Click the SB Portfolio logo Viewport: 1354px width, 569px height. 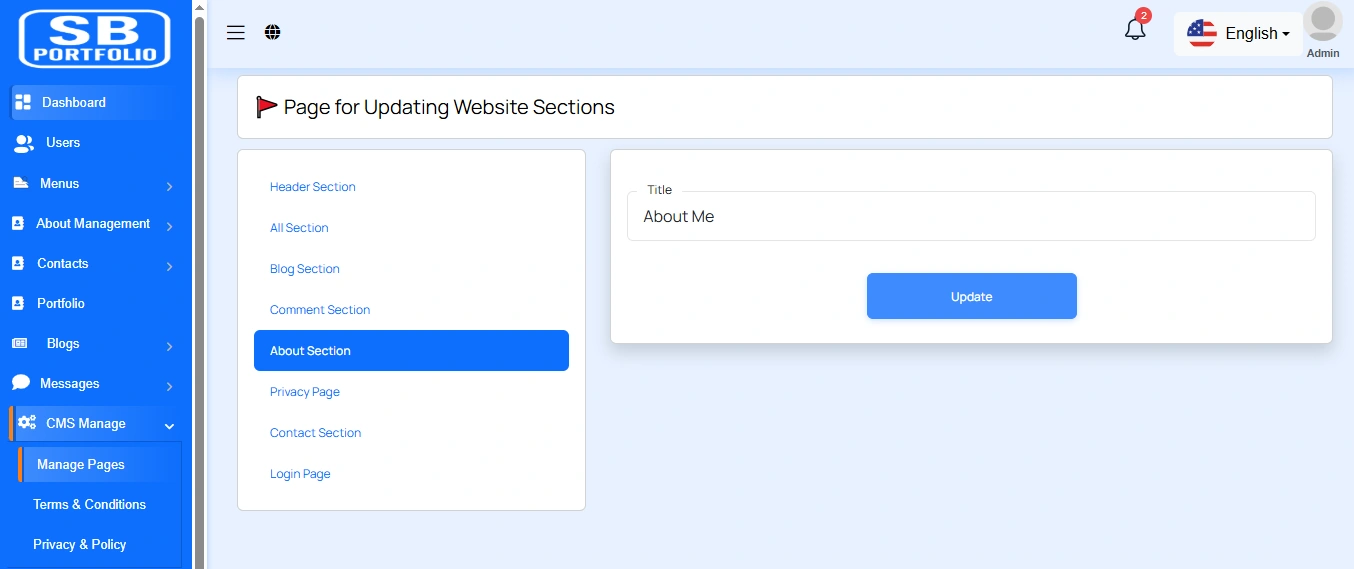point(95,39)
